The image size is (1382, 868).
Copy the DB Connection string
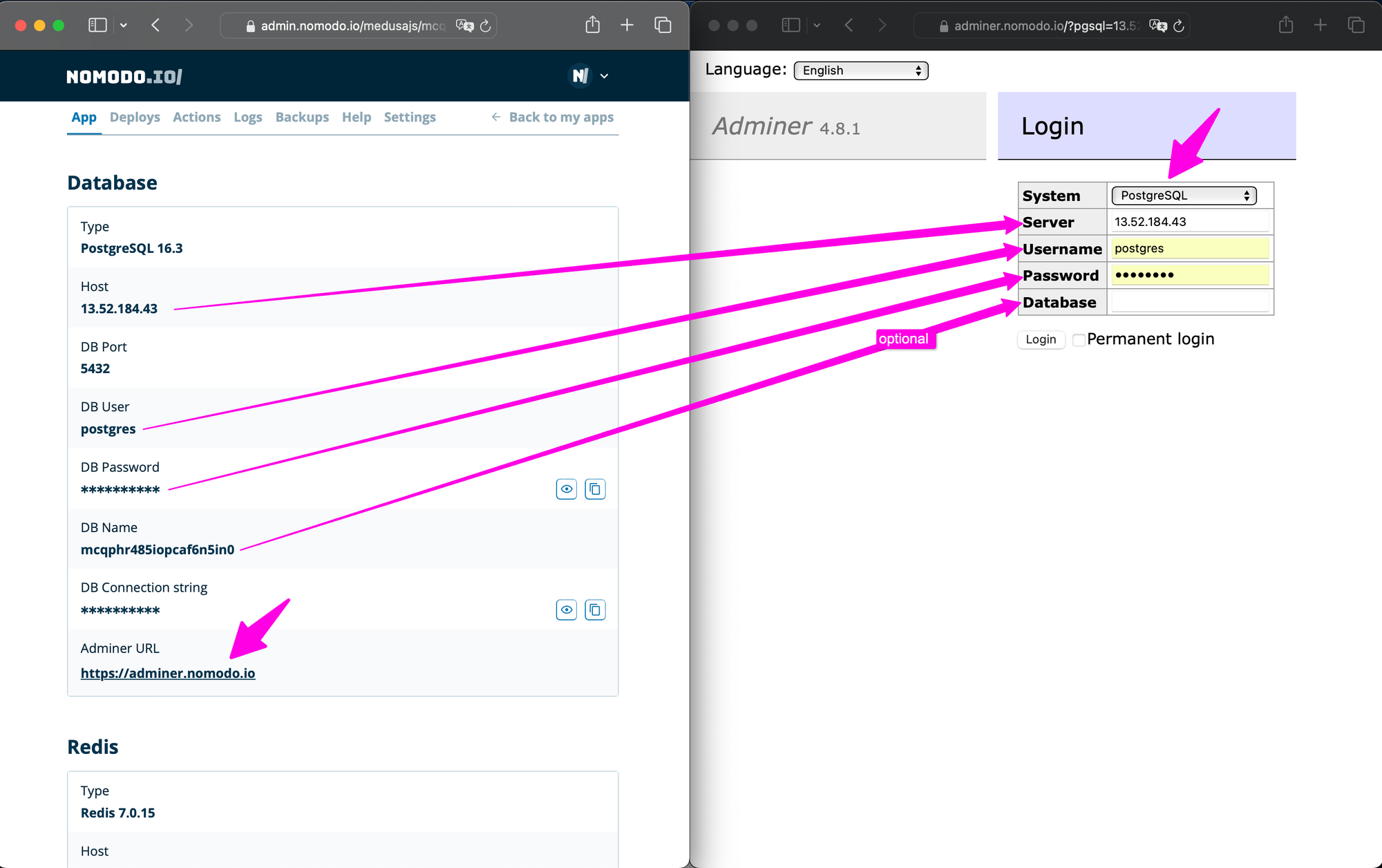click(x=595, y=610)
